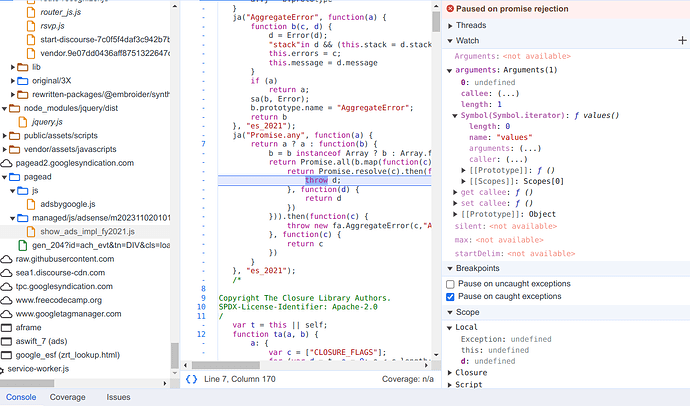Click cloud icon for raw.githubusercontent.com
This screenshot has width=690, height=406.
click(x=6, y=259)
